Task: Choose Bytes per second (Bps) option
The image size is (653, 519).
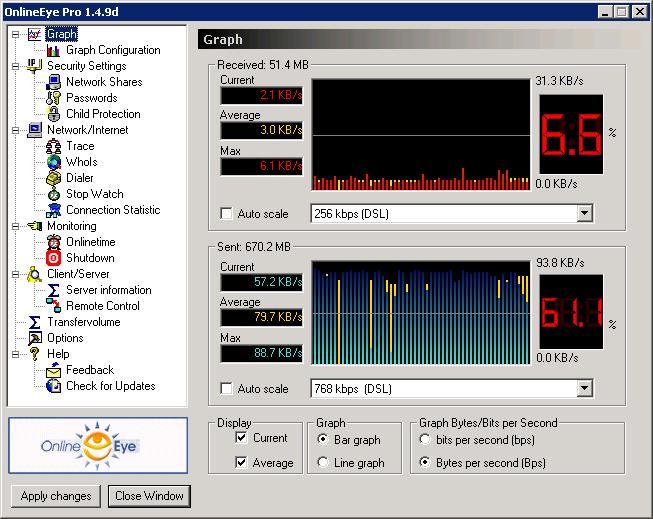Action: tap(425, 462)
